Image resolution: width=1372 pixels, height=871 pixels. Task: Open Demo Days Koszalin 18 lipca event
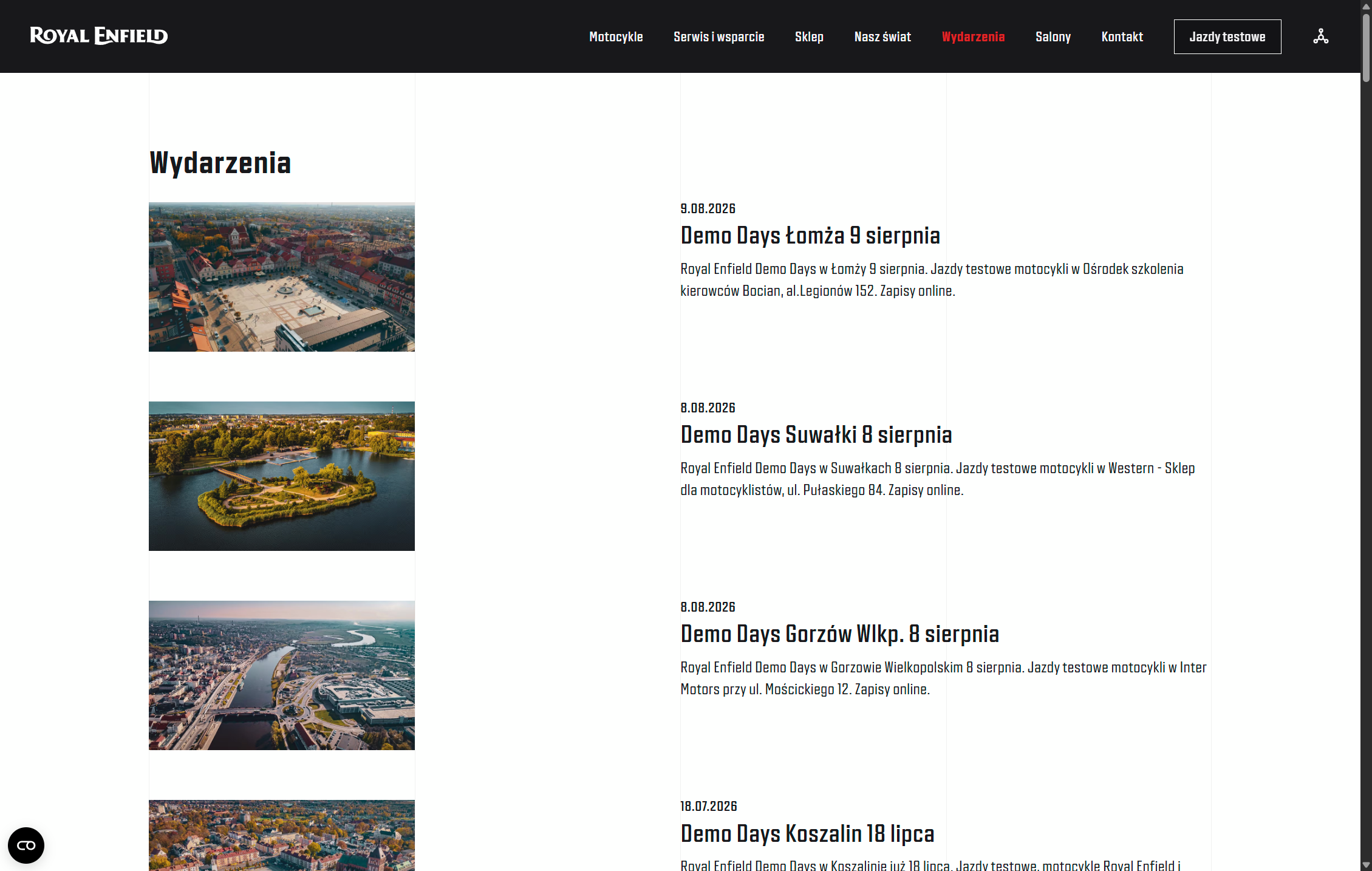[x=807, y=833]
